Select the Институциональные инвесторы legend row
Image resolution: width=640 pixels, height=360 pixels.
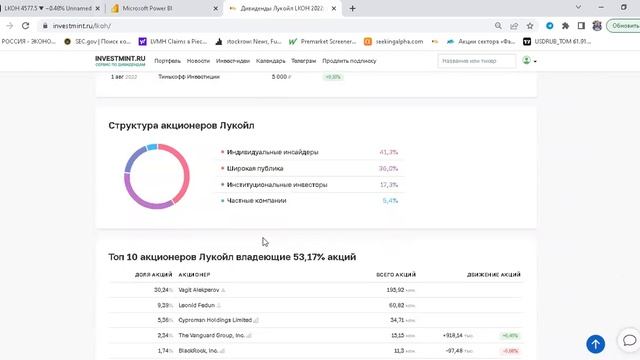(310, 185)
